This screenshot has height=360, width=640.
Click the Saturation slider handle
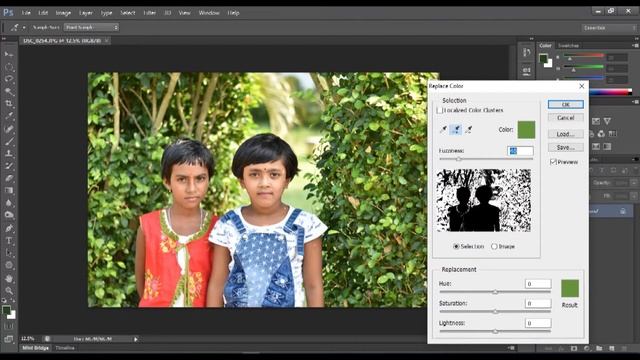click(x=495, y=312)
